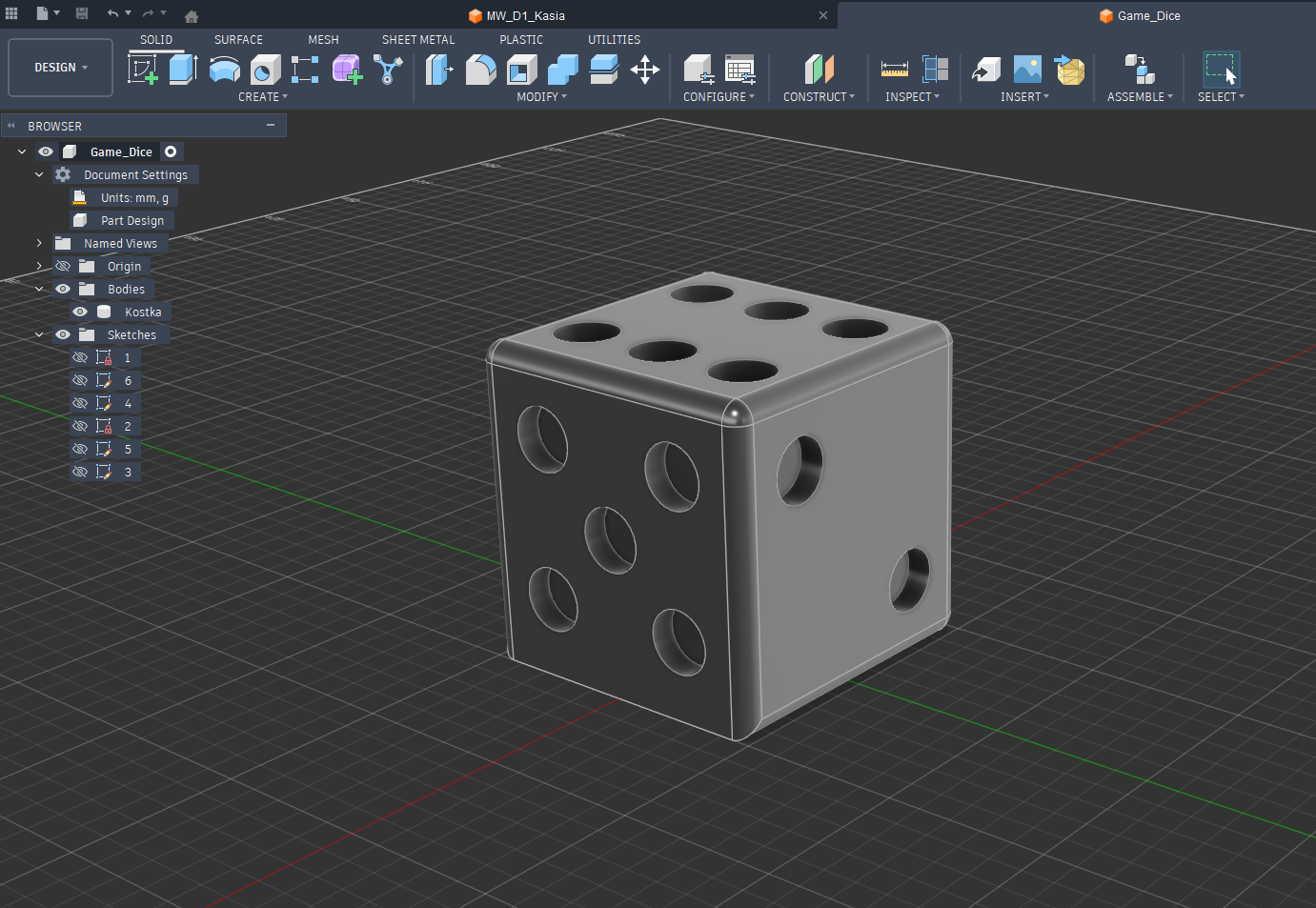
Task: Select the Fillet tool in Modify
Action: (480, 70)
